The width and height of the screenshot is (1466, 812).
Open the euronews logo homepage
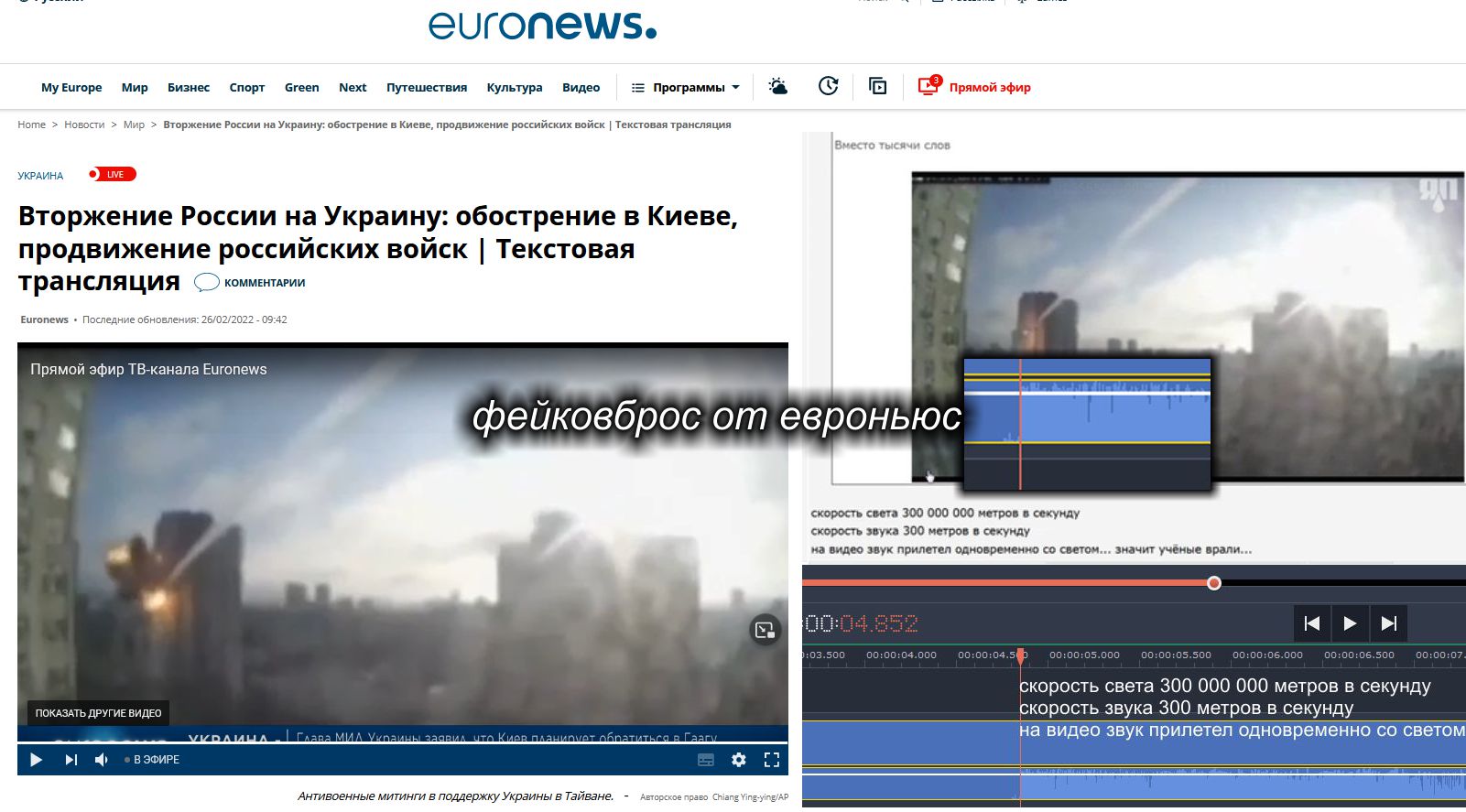click(x=542, y=25)
